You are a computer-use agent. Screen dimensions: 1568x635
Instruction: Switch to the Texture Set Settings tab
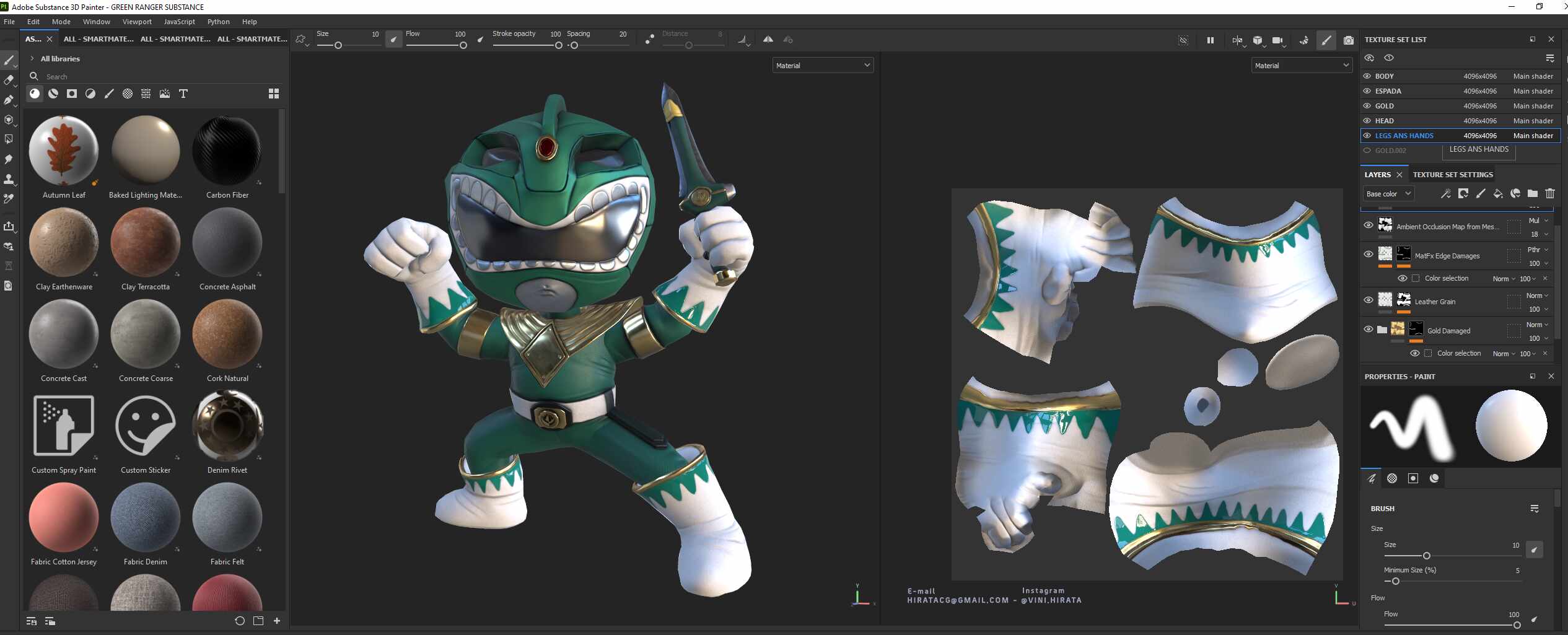[x=1453, y=175]
